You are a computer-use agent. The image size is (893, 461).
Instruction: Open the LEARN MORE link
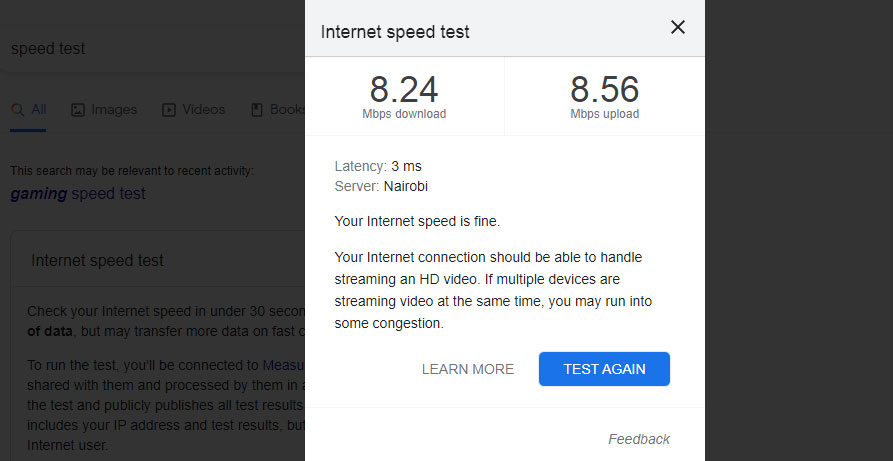(468, 369)
